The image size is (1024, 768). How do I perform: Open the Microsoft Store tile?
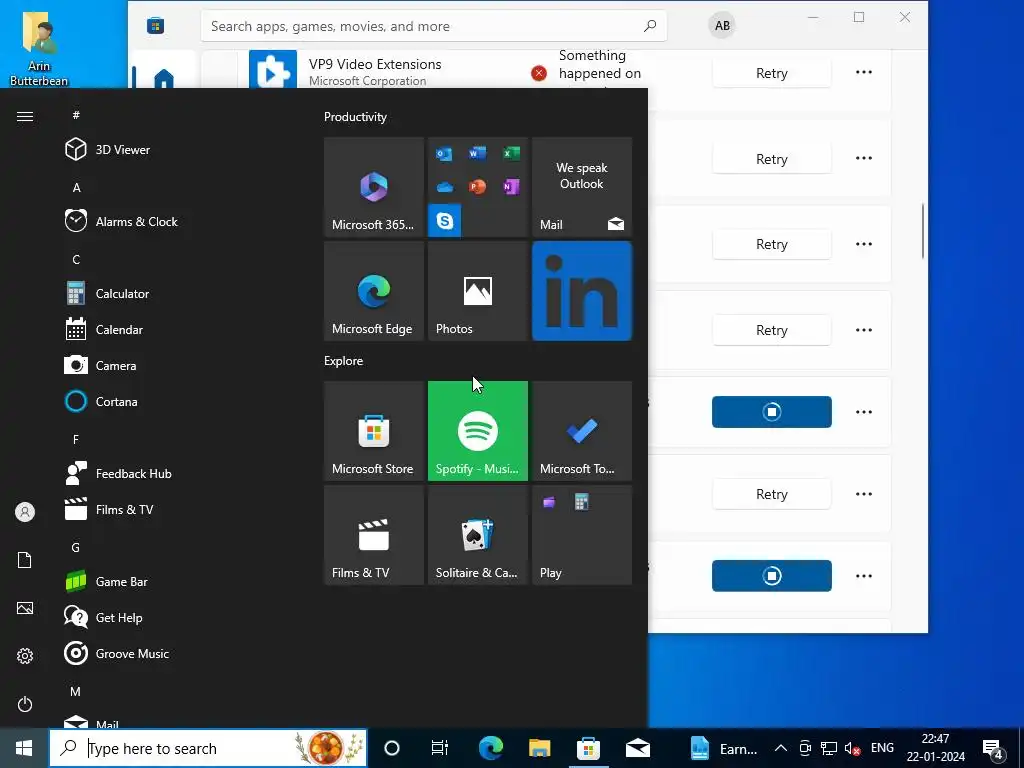pos(374,431)
